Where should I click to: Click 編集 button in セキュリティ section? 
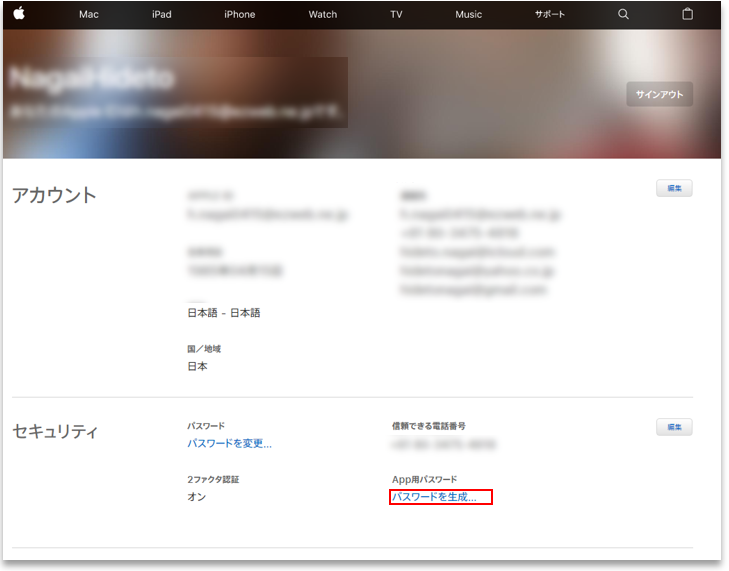(x=674, y=427)
